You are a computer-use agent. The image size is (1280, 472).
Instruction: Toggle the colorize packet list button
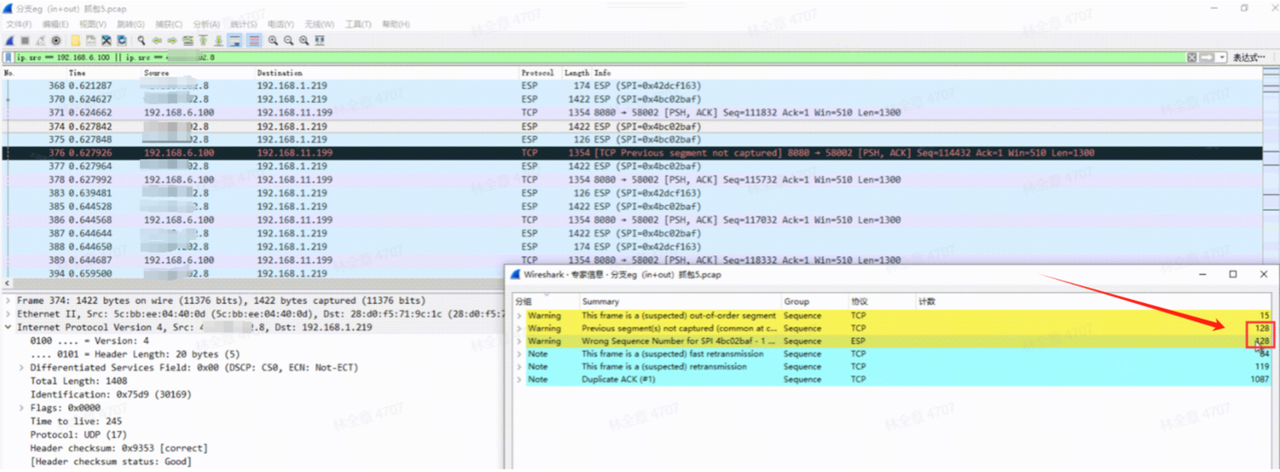[x=254, y=40]
